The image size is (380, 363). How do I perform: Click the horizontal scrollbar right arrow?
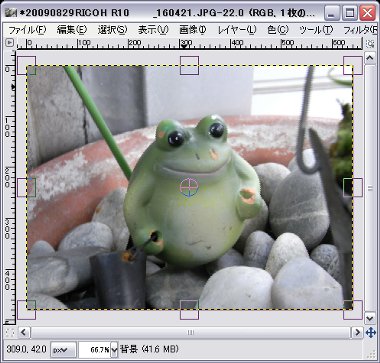pyautogui.click(x=357, y=332)
